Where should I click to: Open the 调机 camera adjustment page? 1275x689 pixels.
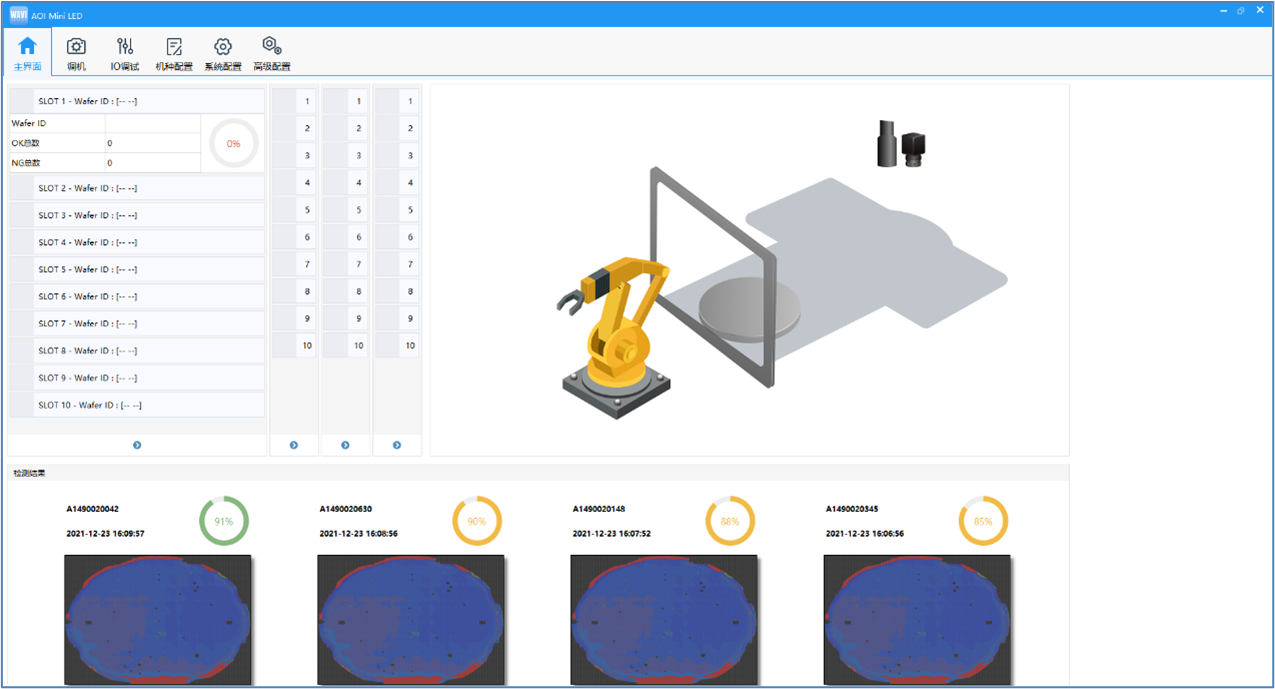tap(76, 53)
